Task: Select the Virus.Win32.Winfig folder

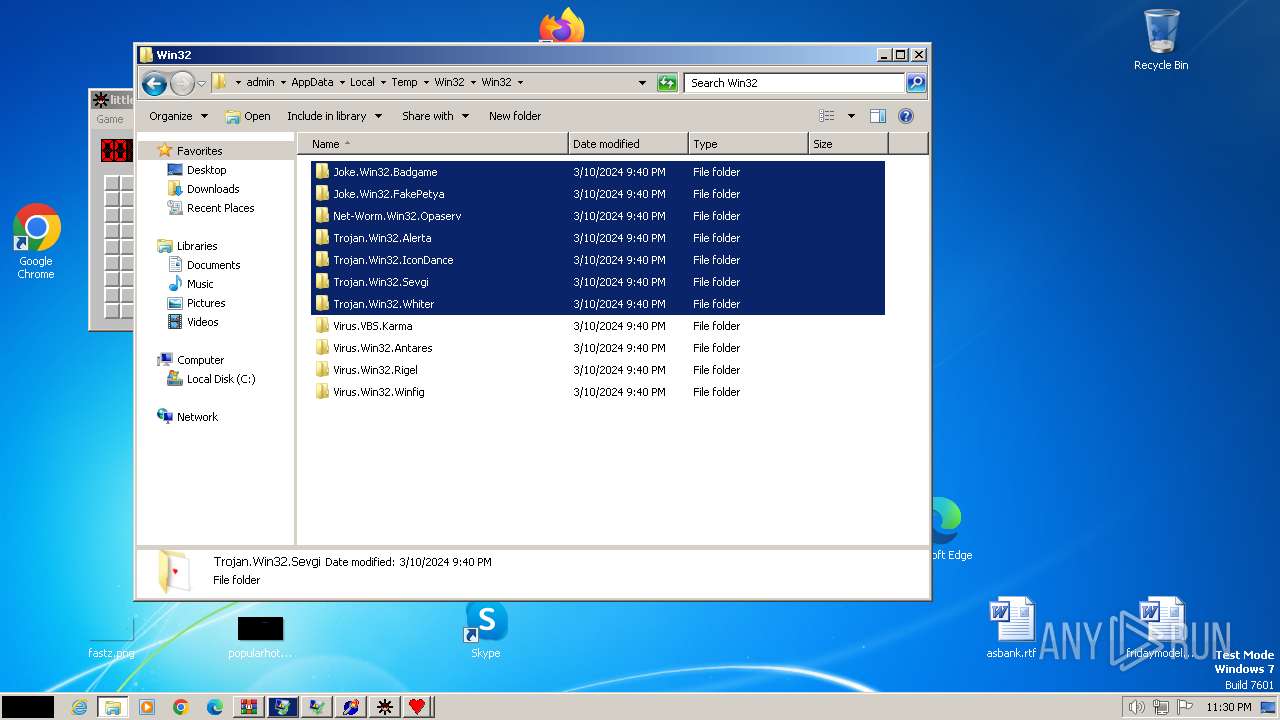Action: [598, 392]
